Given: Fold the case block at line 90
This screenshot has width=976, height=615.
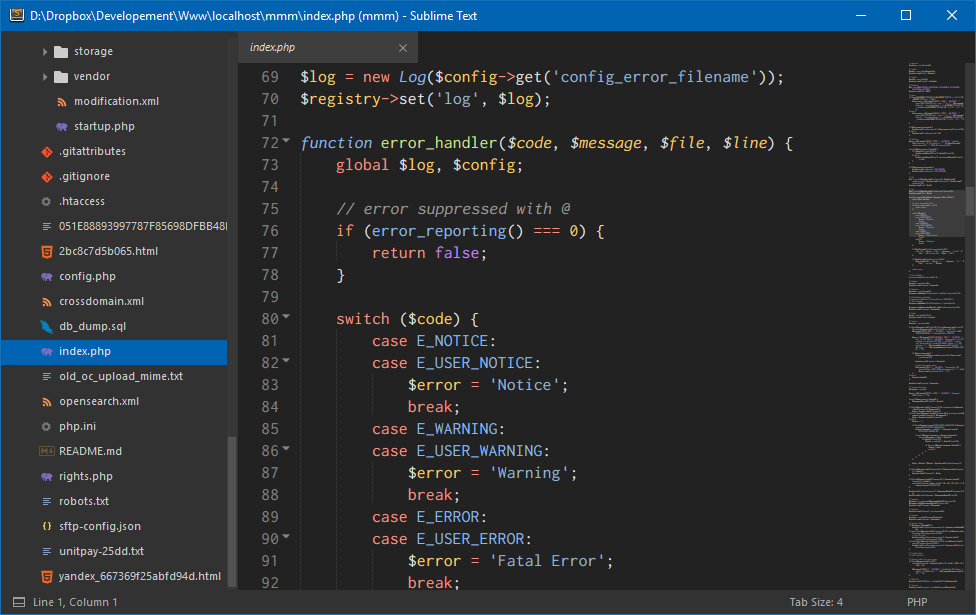Looking at the screenshot, I should click(286, 537).
